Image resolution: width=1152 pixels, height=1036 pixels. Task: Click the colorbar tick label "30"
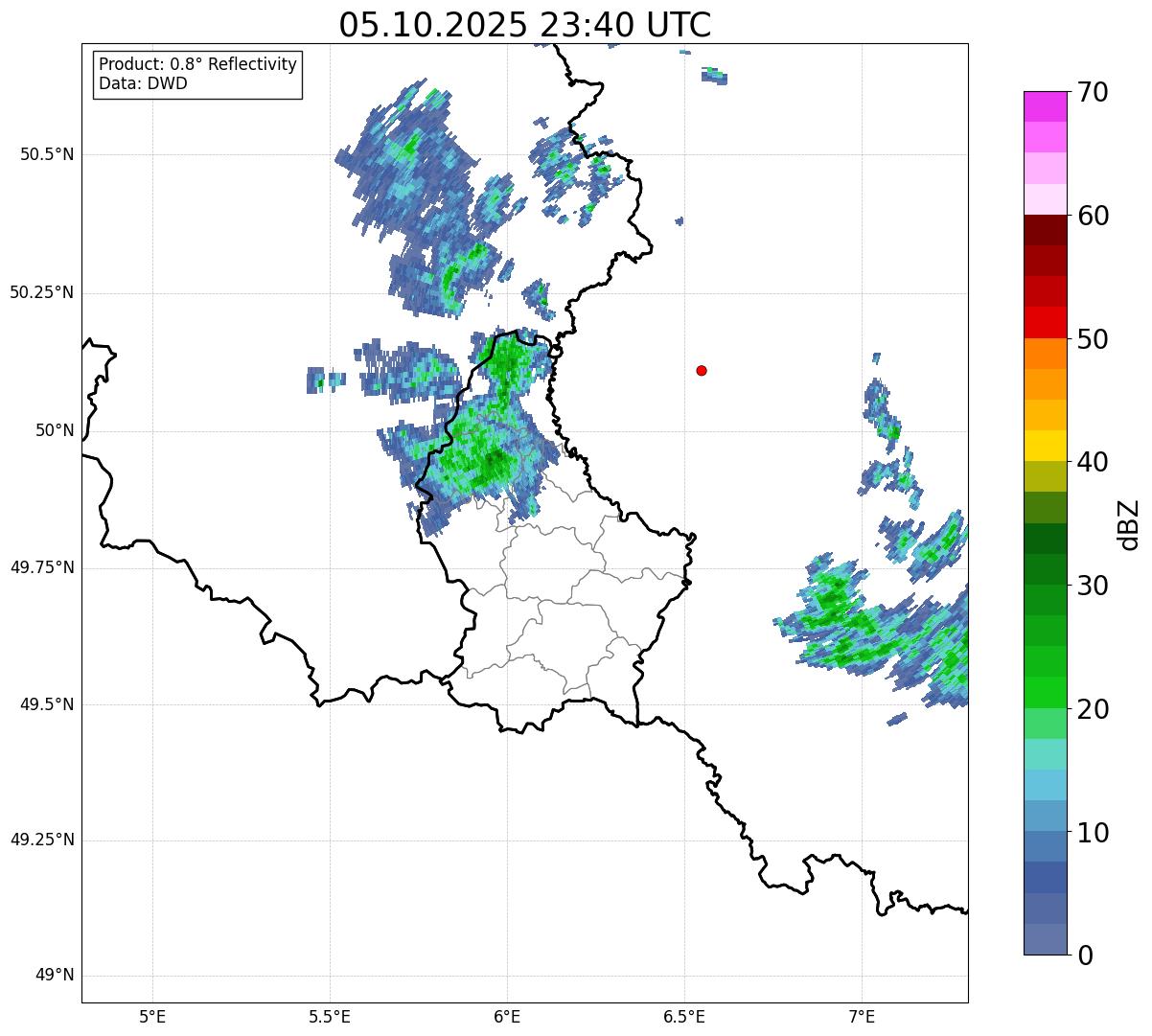(x=1093, y=586)
